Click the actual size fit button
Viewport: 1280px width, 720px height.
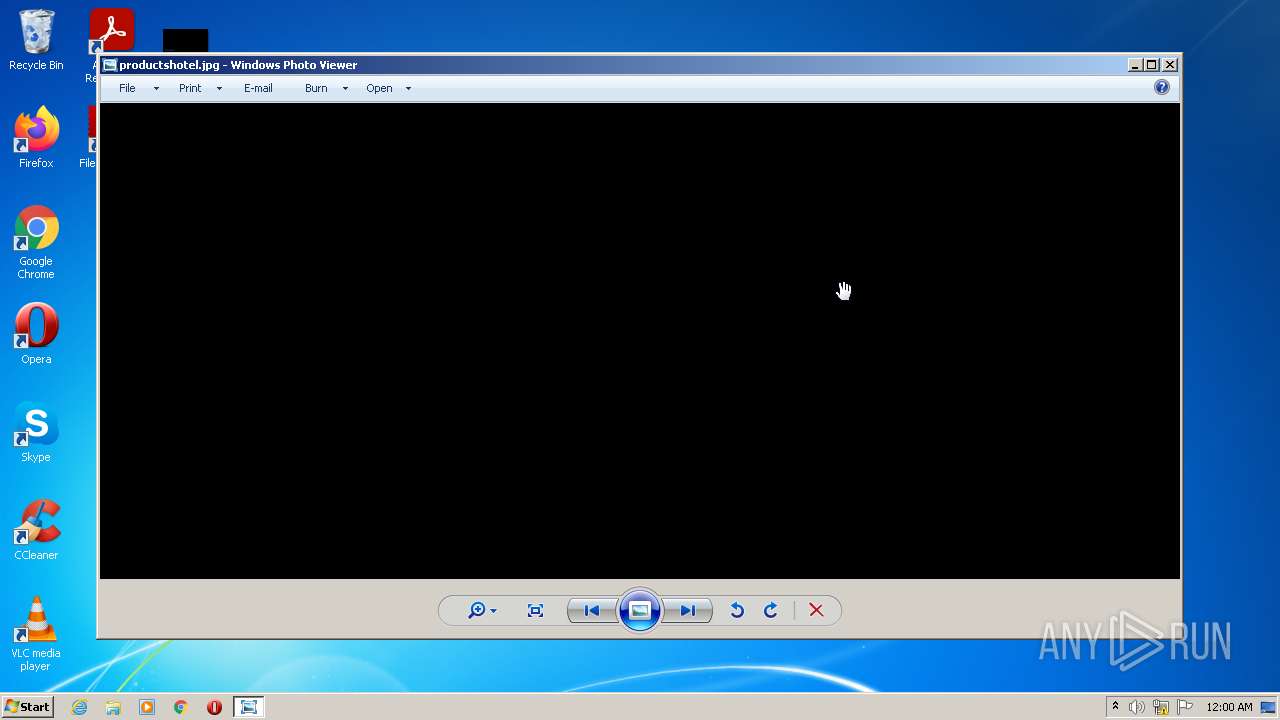click(535, 610)
